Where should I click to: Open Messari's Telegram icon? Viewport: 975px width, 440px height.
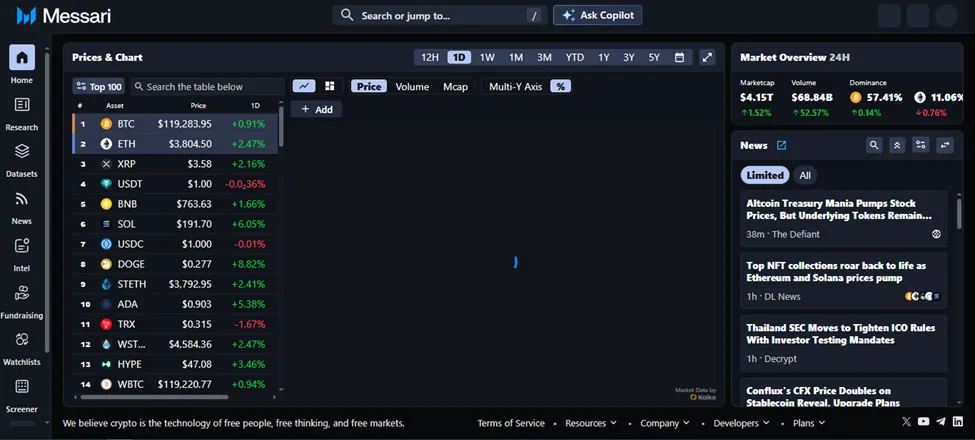click(x=941, y=421)
